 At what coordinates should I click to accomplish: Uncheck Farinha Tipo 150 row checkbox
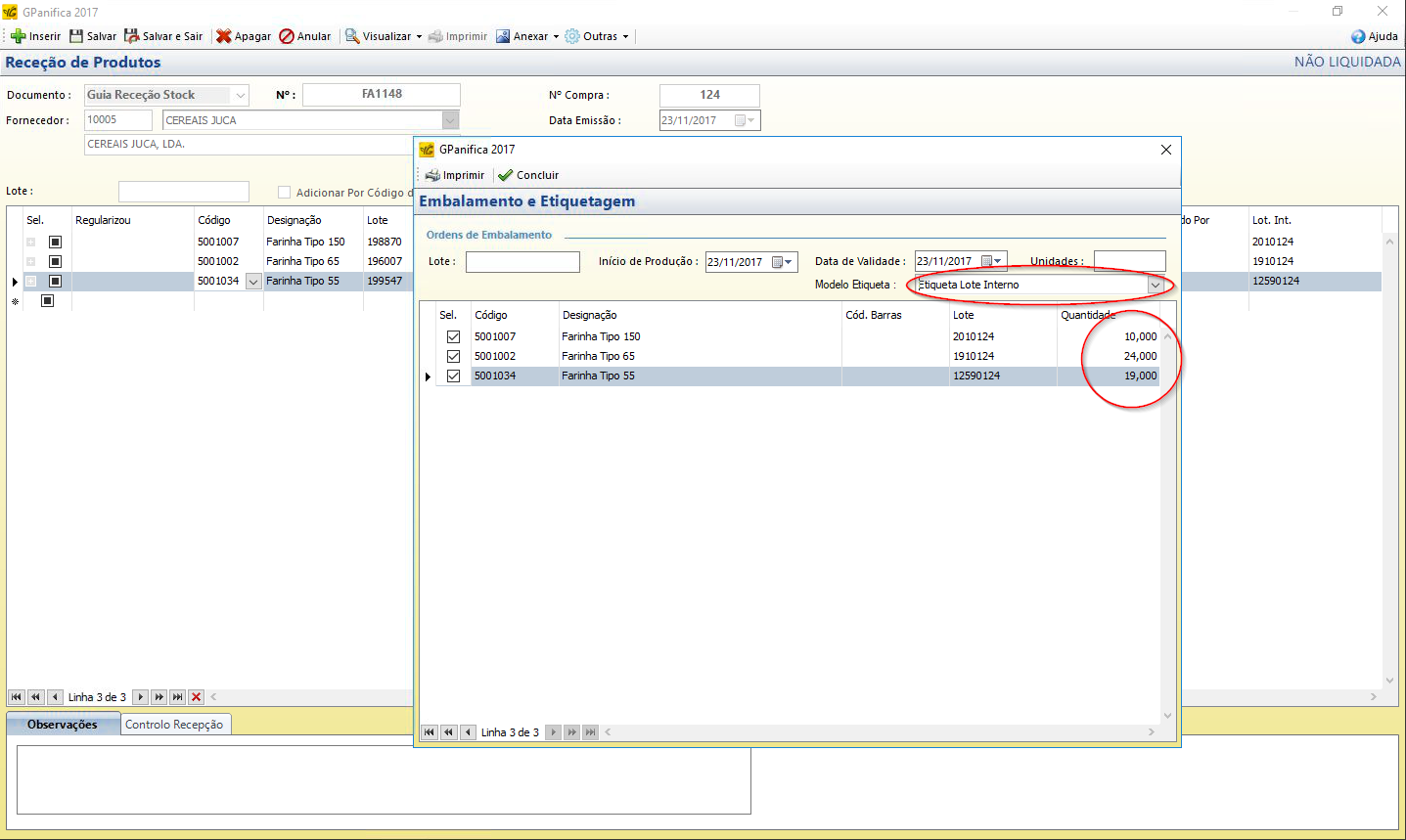[x=453, y=336]
